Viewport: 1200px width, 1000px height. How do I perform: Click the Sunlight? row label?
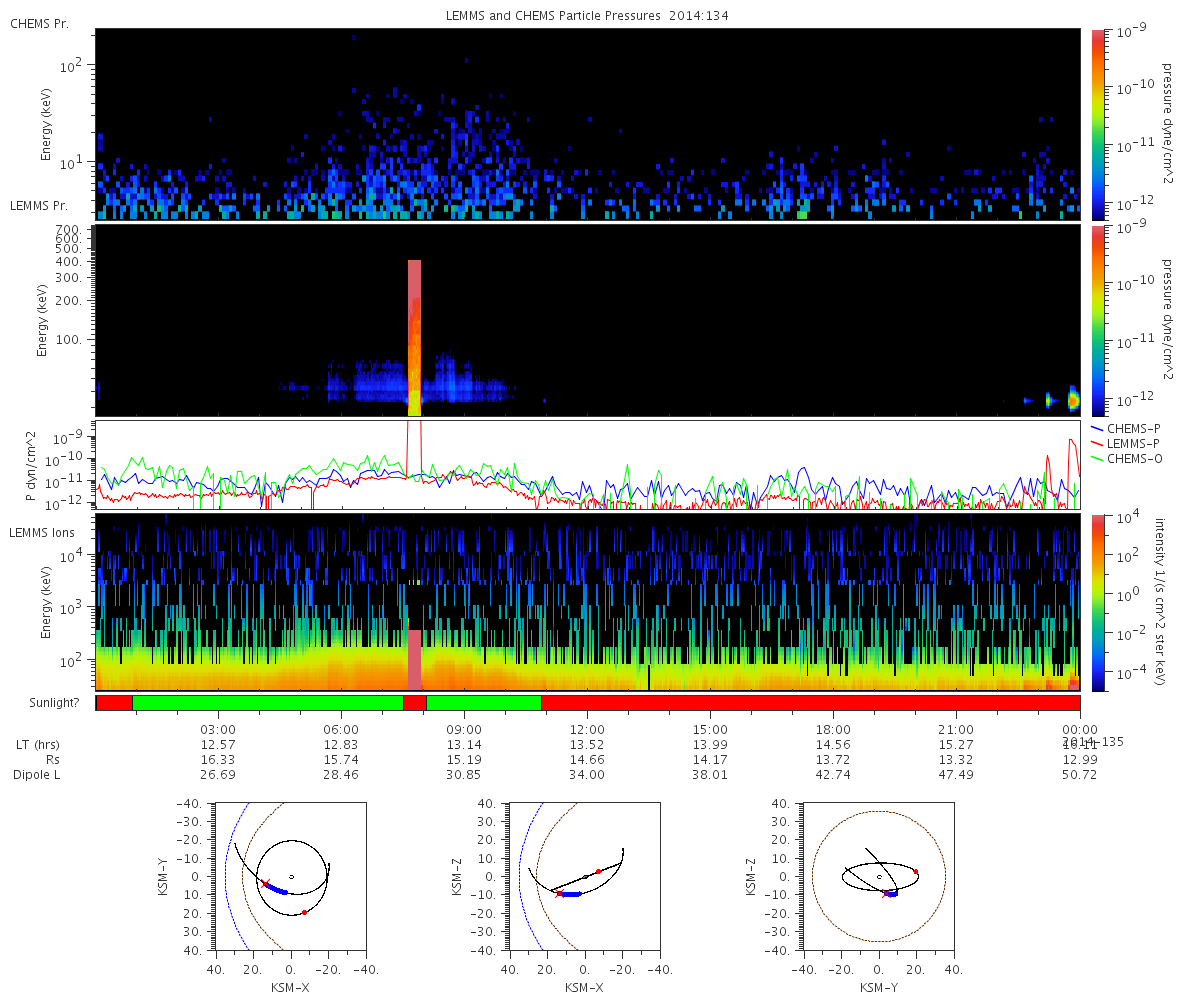click(x=47, y=704)
